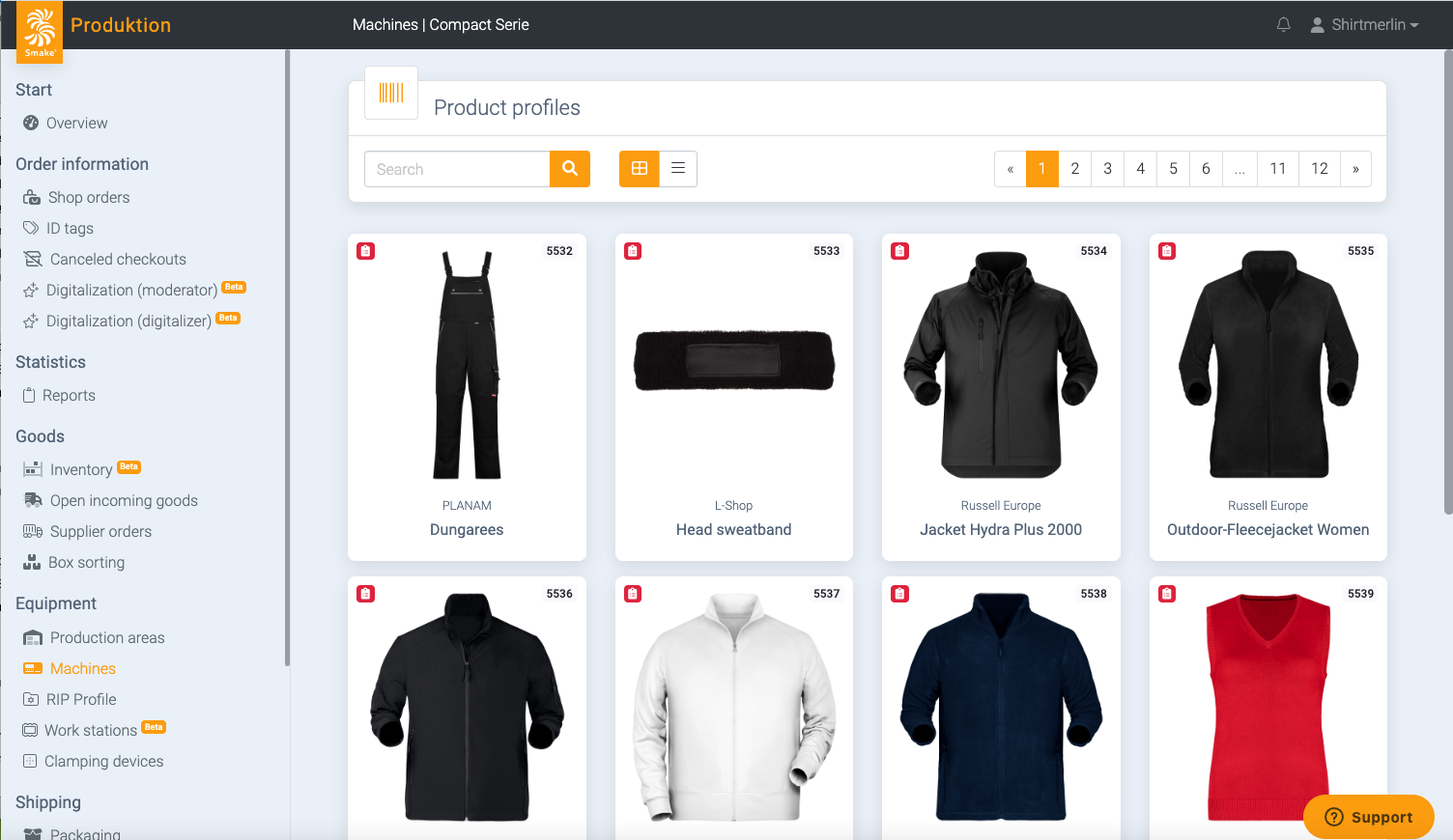Click the Shop orders basket icon
The image size is (1453, 840).
coord(32,197)
